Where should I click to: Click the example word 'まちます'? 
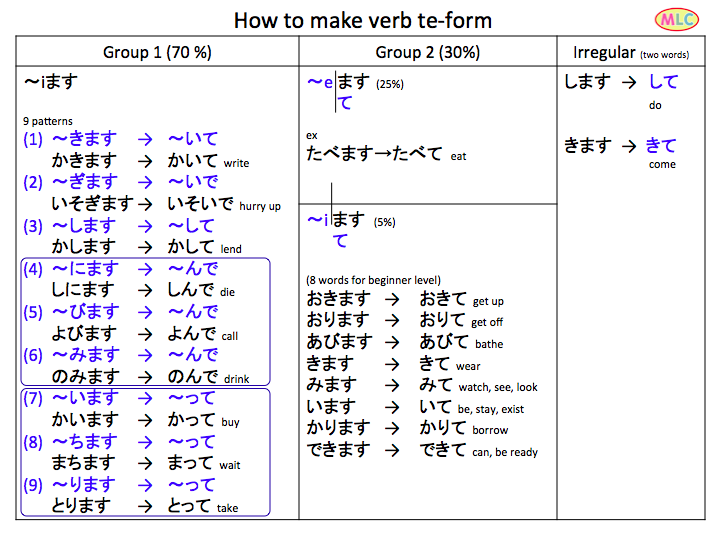pos(83,462)
